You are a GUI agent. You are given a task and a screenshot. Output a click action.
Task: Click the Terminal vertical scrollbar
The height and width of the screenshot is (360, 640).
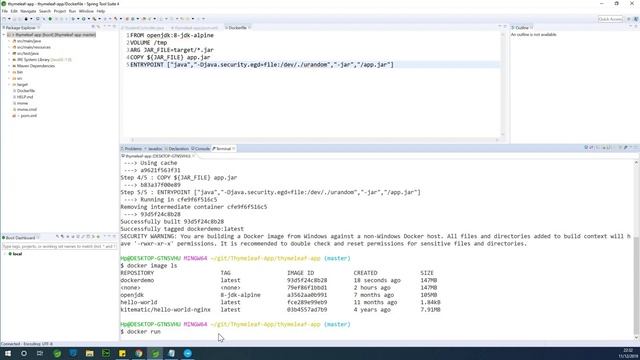pyautogui.click(x=636, y=249)
